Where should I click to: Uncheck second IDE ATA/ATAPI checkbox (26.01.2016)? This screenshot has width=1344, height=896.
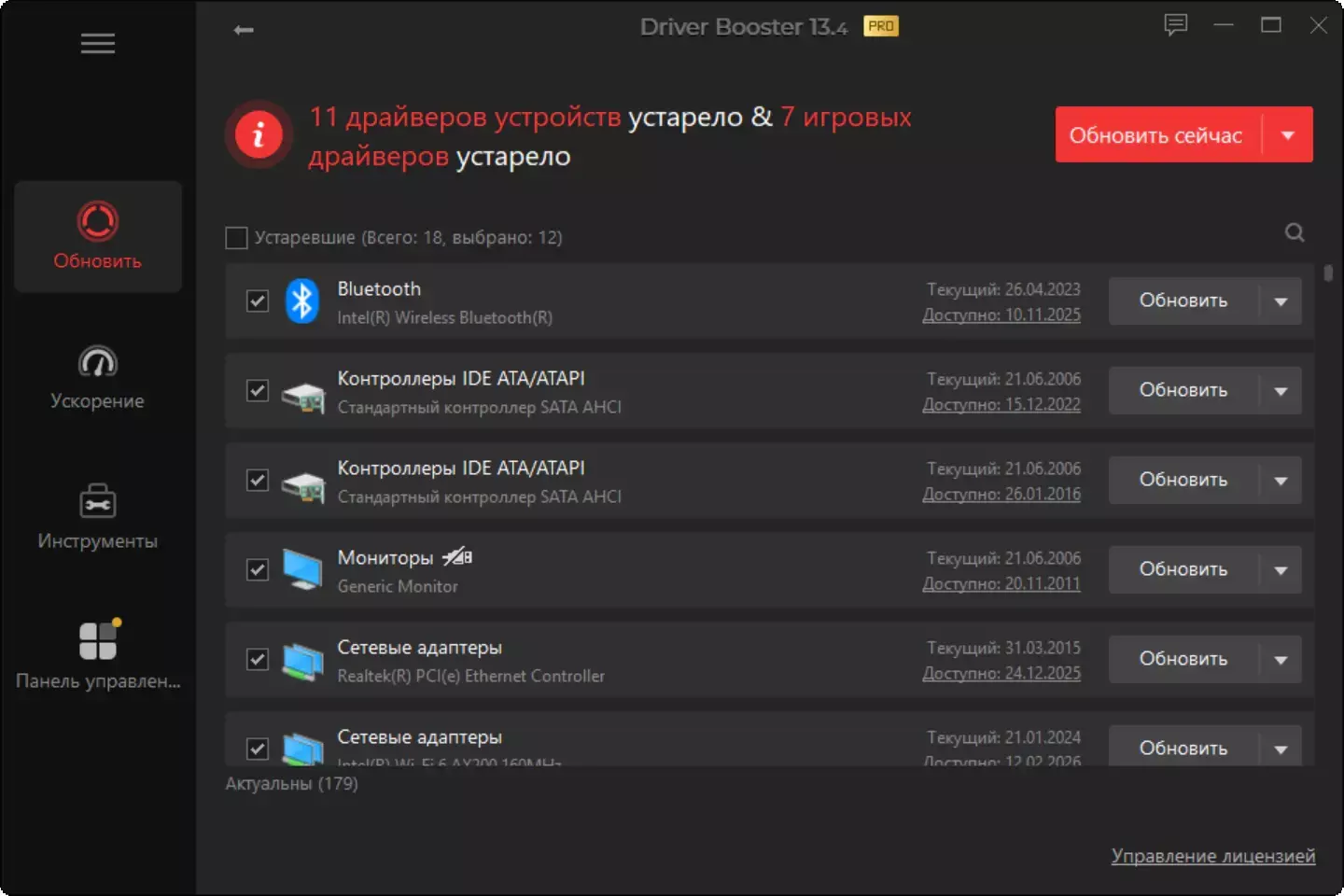pyautogui.click(x=258, y=480)
